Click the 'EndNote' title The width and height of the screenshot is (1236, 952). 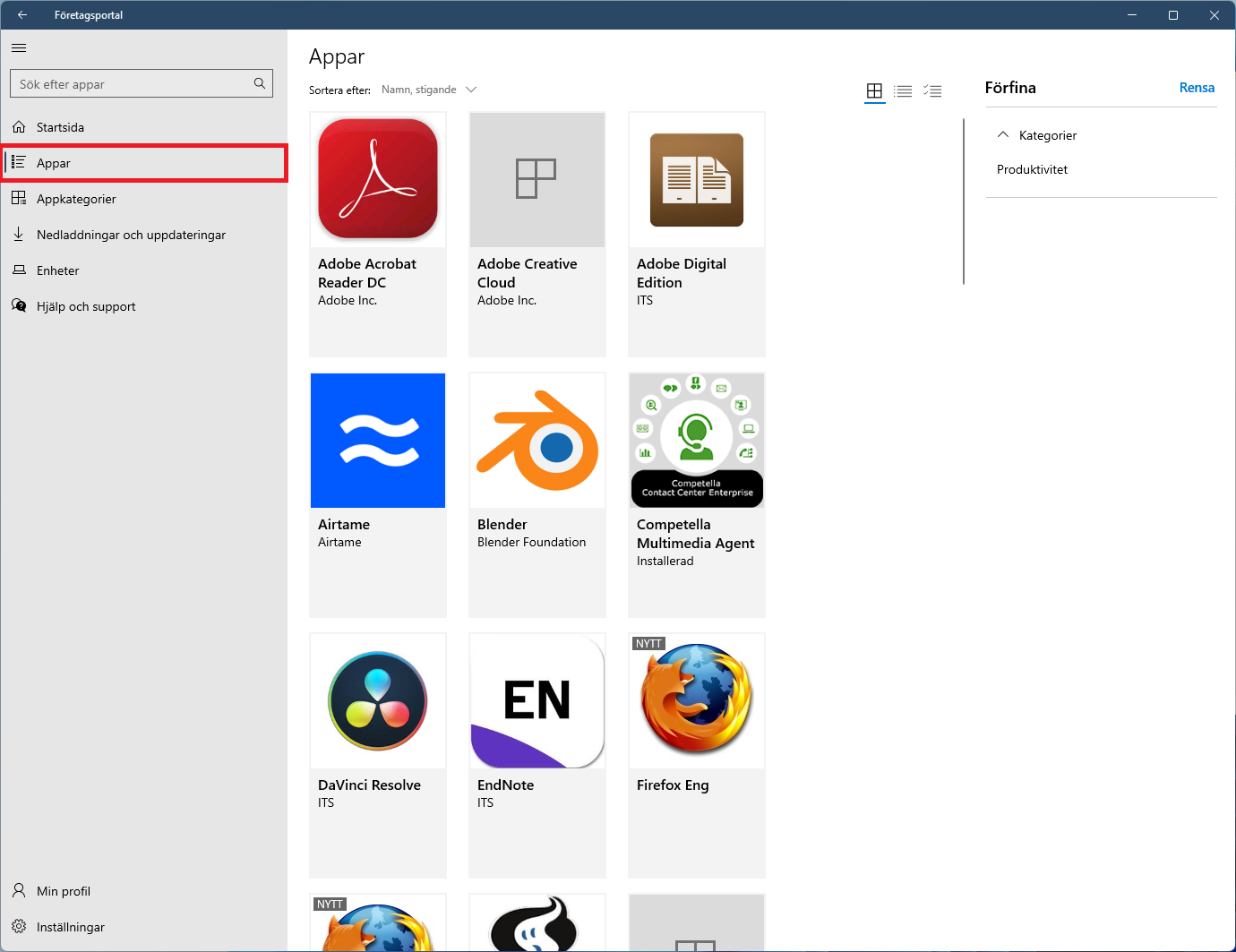click(505, 785)
